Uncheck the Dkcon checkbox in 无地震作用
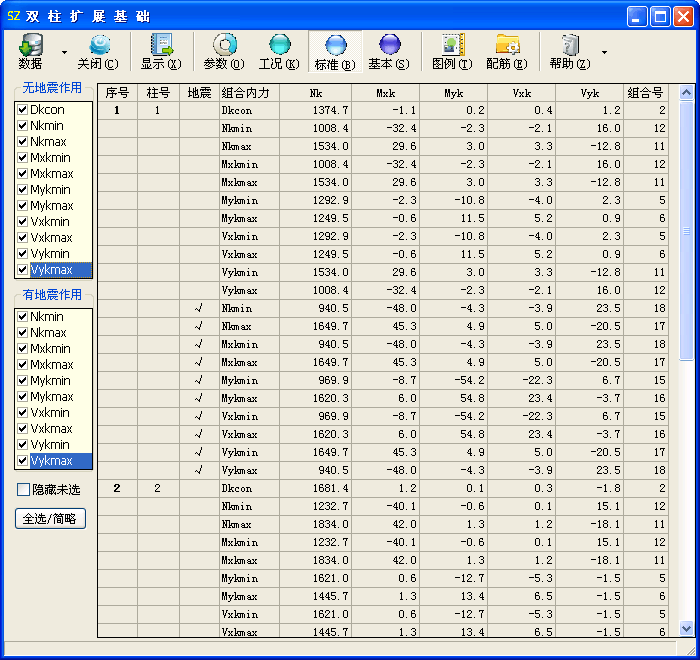Image resolution: width=700 pixels, height=660 pixels. point(22,110)
